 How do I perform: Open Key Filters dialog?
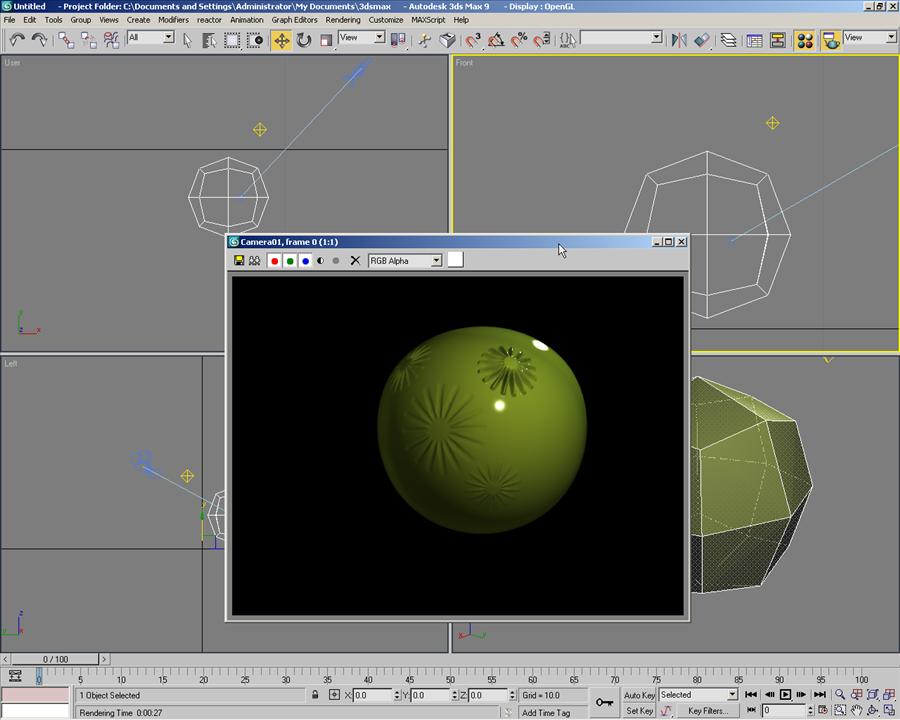tap(708, 711)
